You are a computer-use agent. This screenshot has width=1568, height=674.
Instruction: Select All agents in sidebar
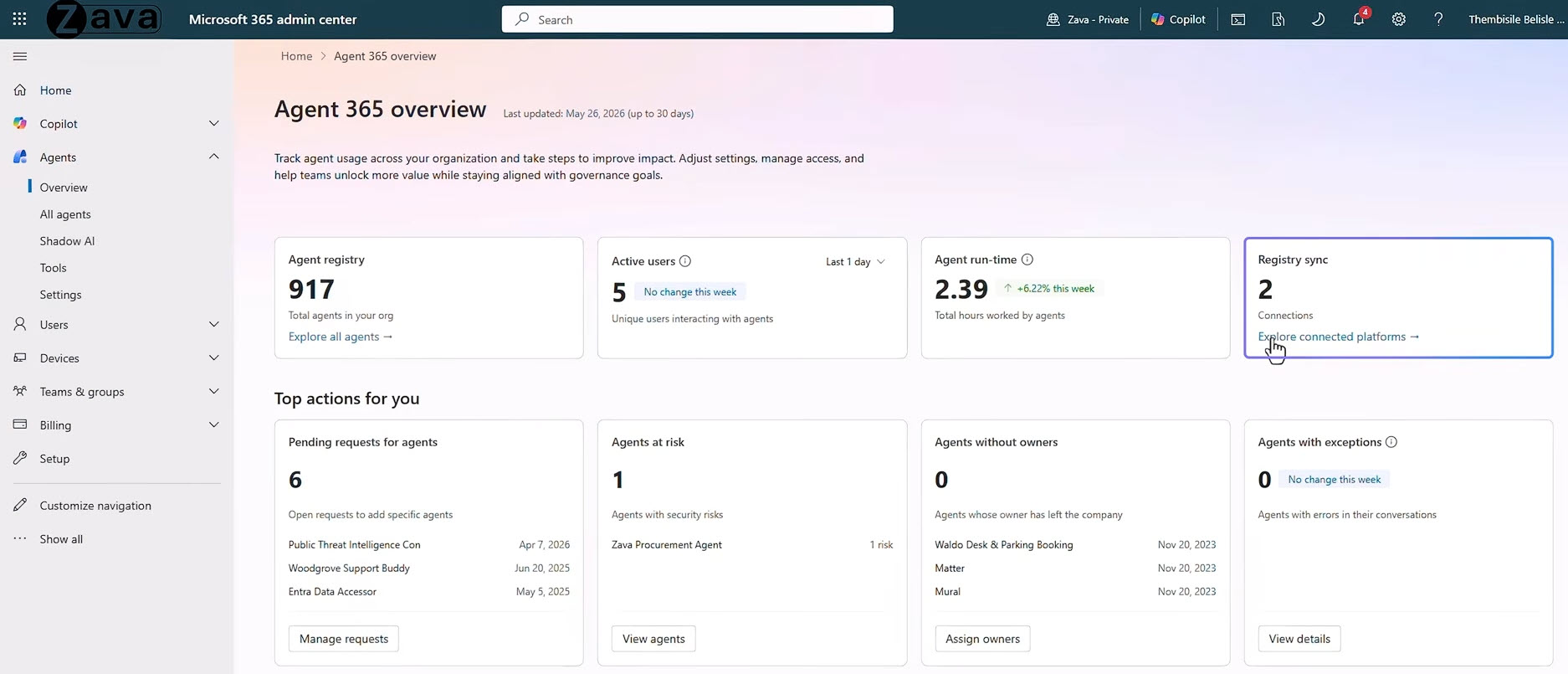65,214
